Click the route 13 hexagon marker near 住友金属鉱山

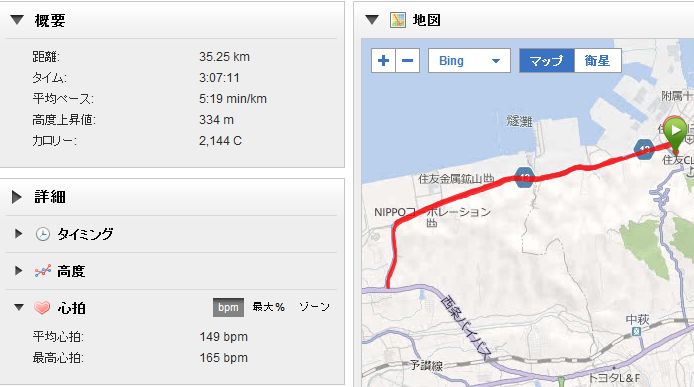[524, 178]
